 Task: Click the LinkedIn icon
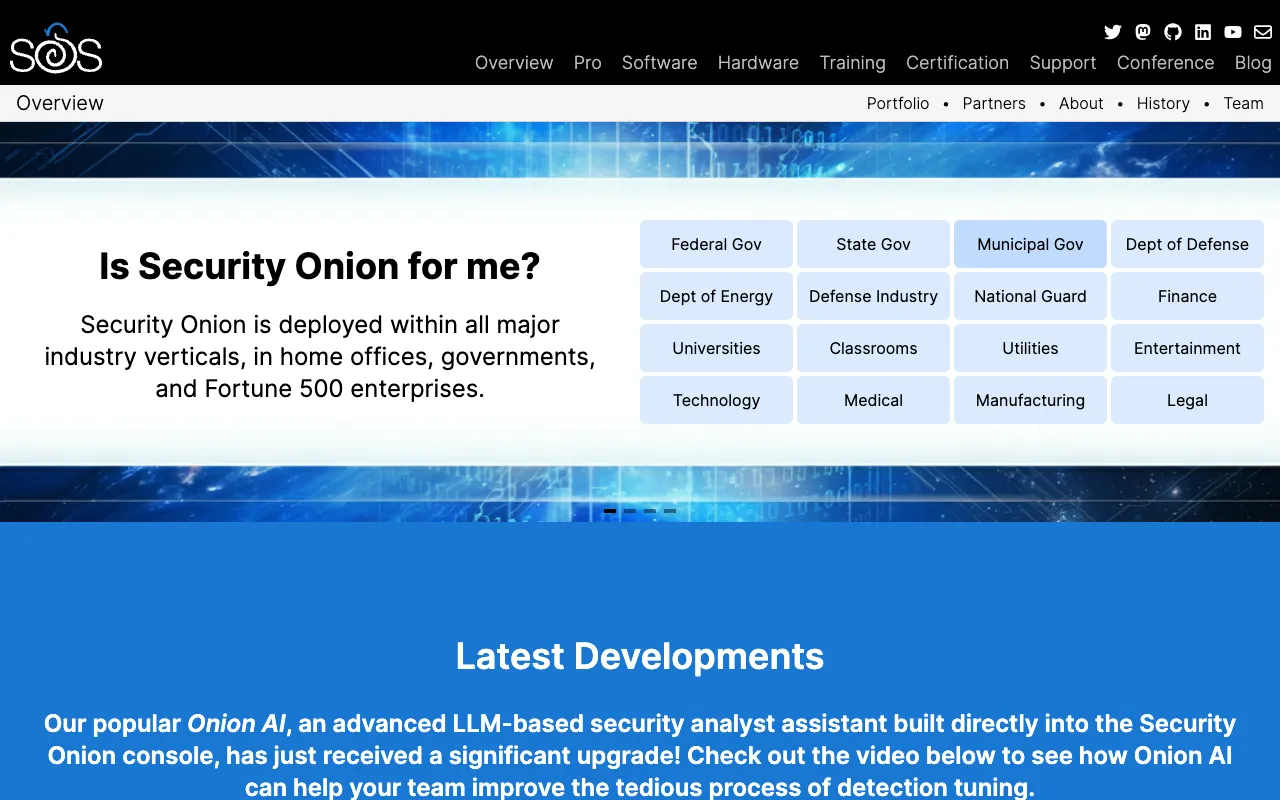(1202, 32)
